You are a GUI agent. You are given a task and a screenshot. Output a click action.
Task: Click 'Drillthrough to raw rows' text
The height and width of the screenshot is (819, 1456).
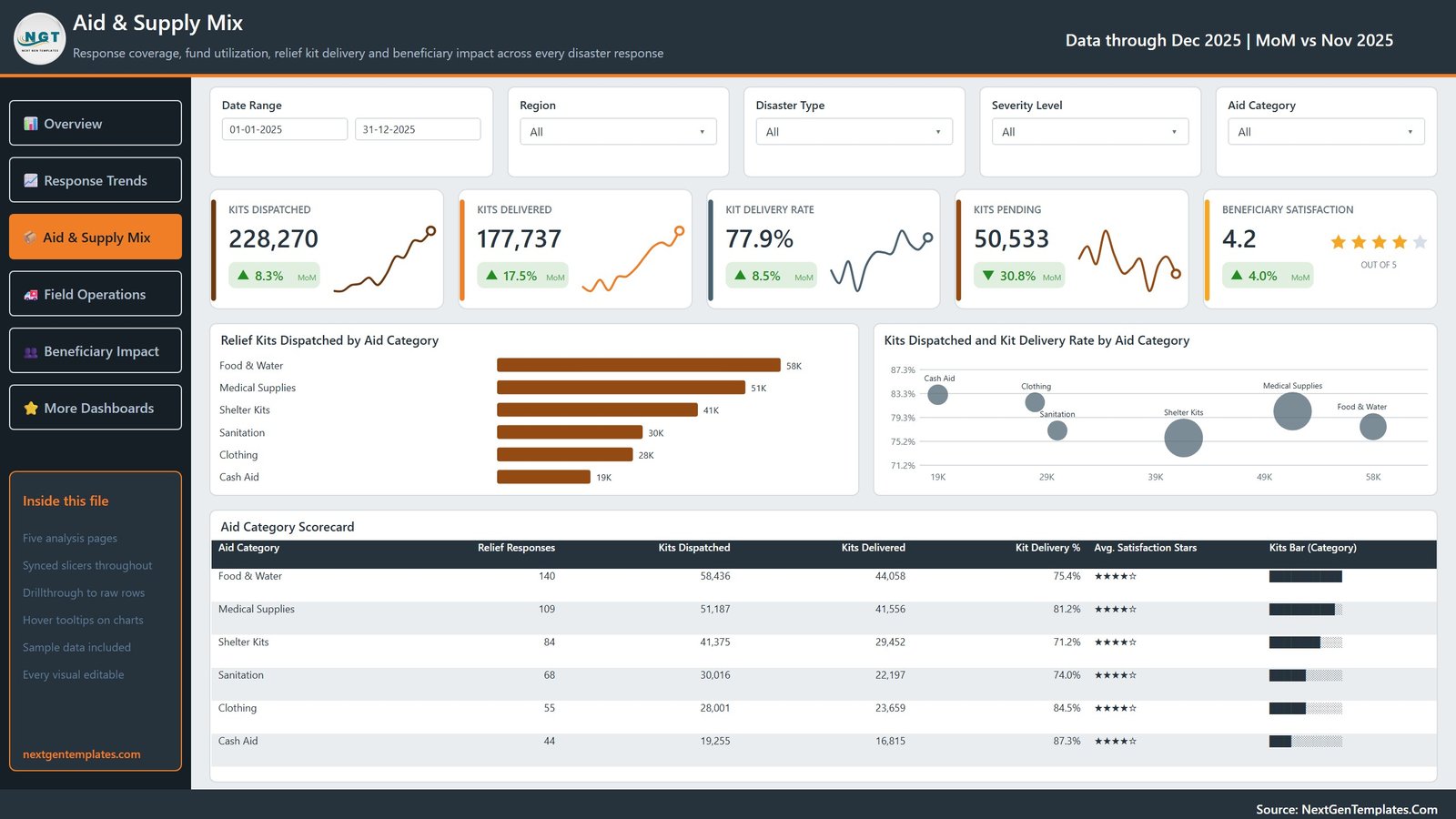[x=84, y=592]
